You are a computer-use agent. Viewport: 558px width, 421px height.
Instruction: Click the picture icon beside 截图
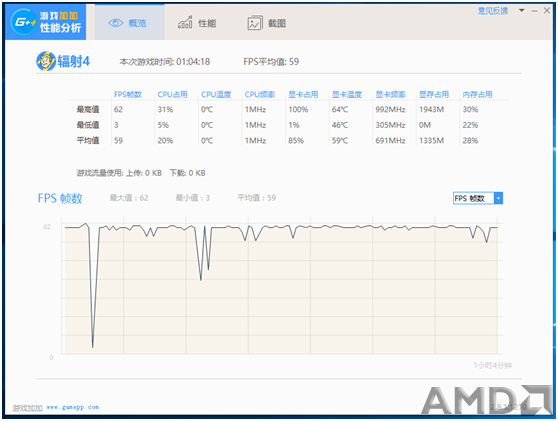pyautogui.click(x=255, y=23)
